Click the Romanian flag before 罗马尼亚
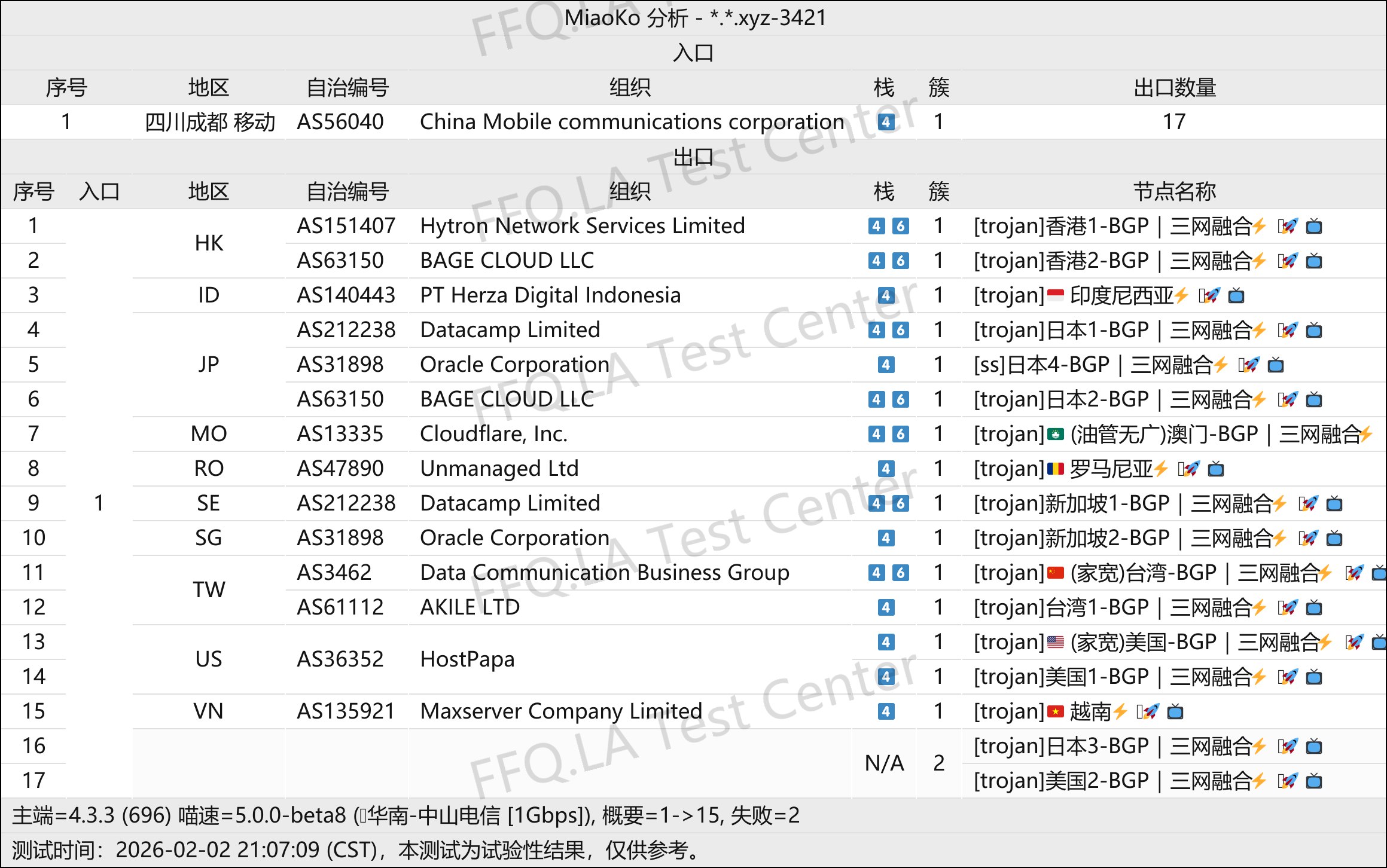This screenshot has width=1387, height=868. (x=1056, y=469)
